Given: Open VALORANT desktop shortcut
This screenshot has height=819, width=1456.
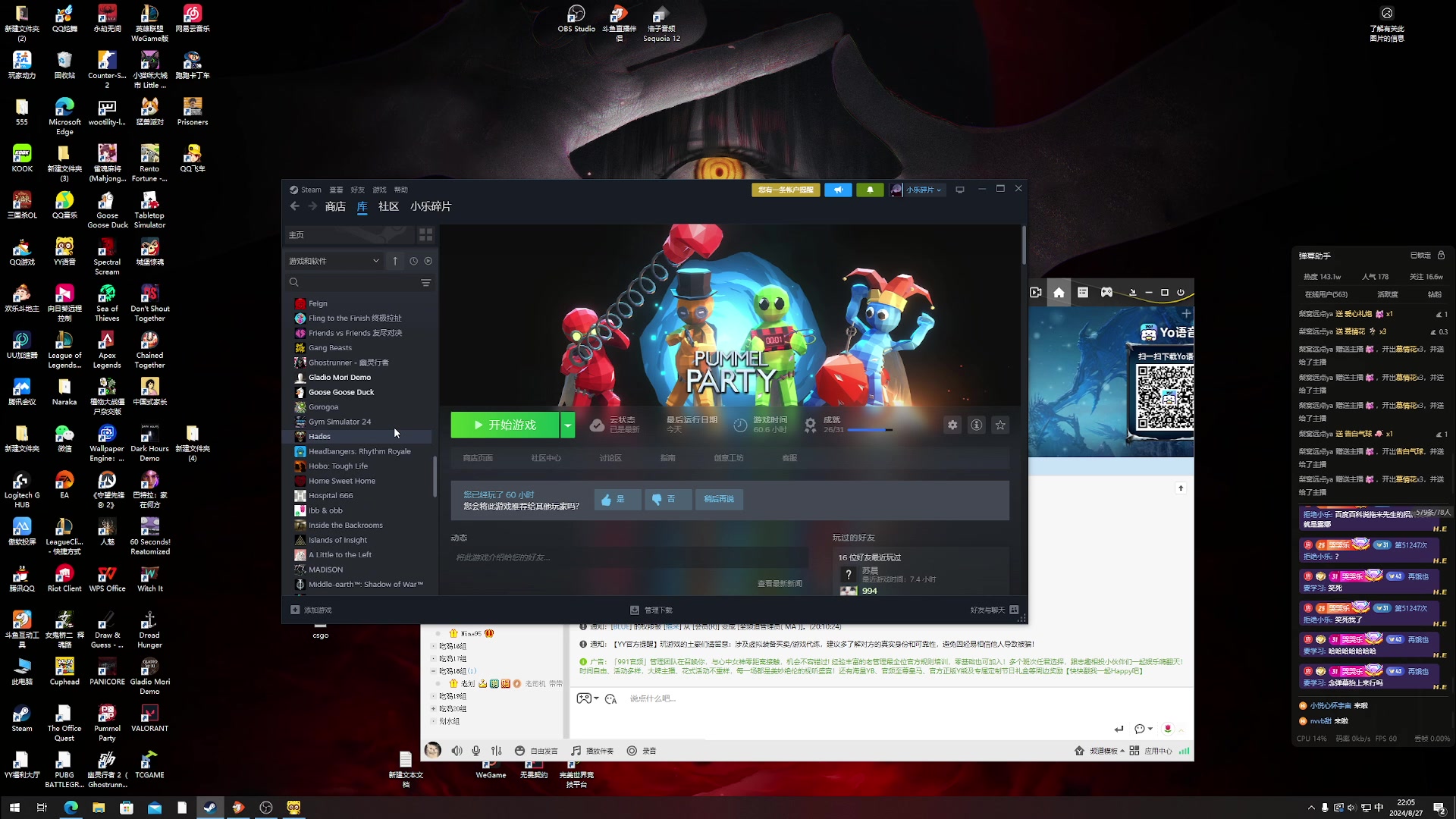Looking at the screenshot, I should tap(149, 718).
